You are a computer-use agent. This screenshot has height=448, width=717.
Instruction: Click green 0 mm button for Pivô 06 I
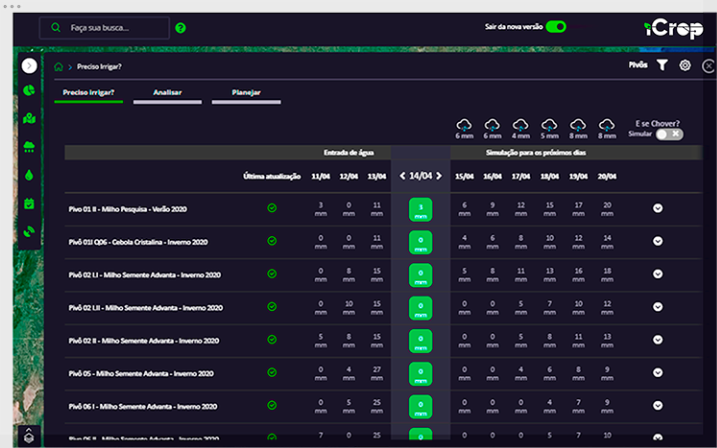421,407
